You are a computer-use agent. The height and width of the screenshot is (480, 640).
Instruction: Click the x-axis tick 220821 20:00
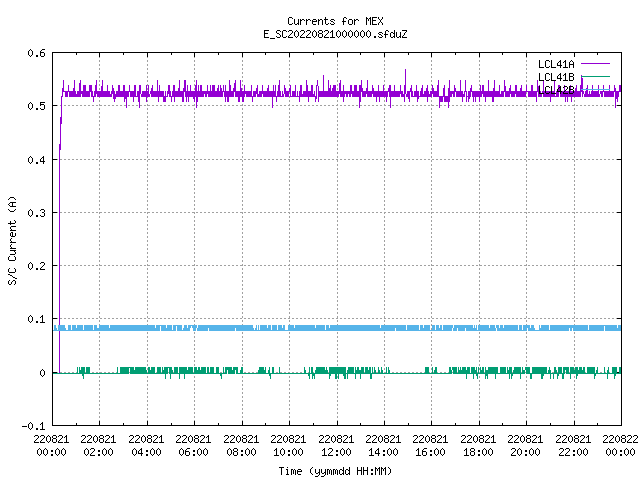[525, 446]
